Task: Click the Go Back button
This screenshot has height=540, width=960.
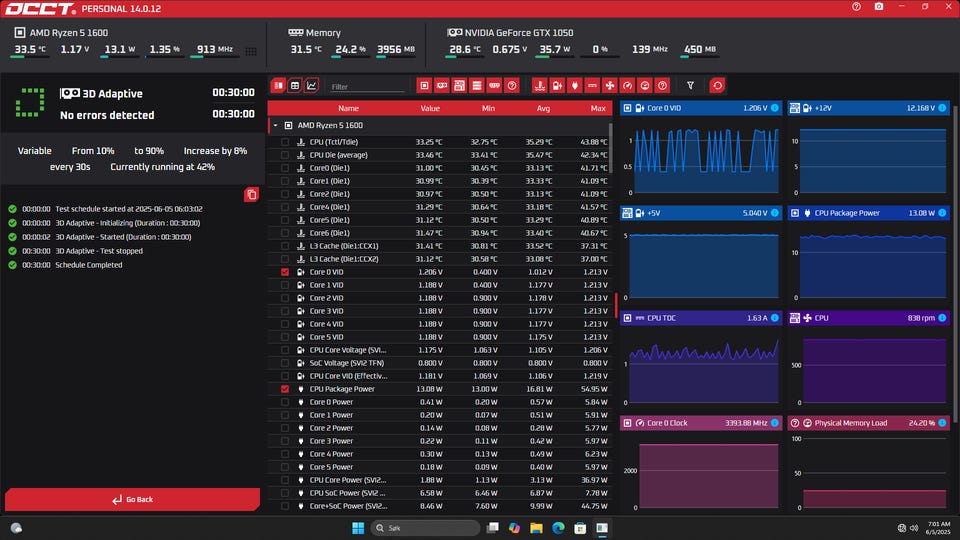Action: [x=133, y=499]
